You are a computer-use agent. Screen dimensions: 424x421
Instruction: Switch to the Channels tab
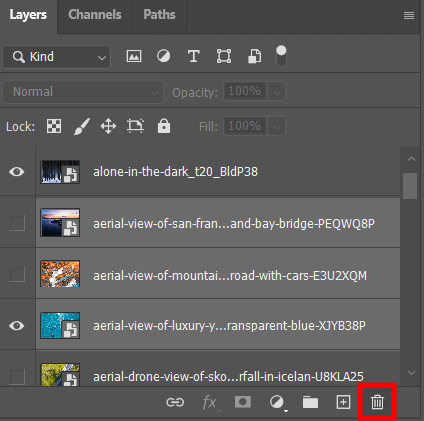95,14
